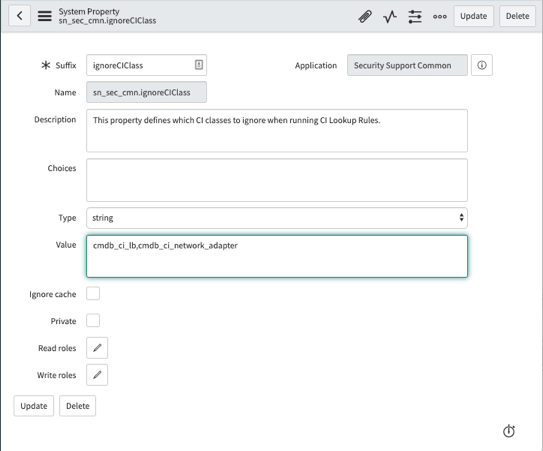Click the bottom Delete button
The width and height of the screenshot is (543, 451).
[78, 406]
